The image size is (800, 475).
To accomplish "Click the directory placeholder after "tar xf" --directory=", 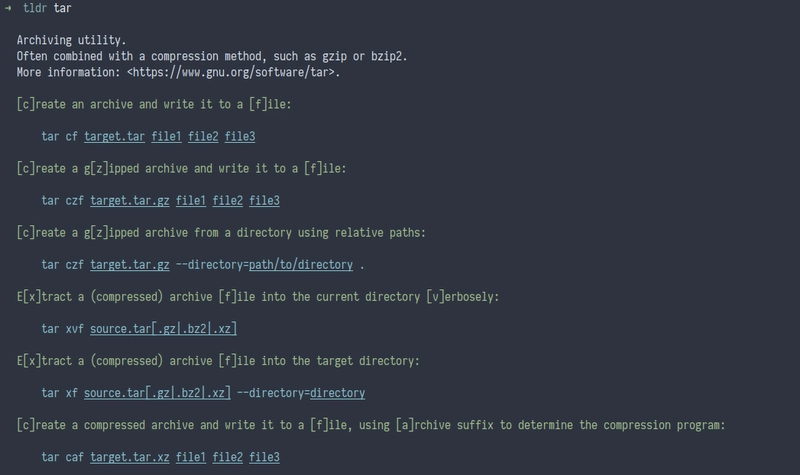I will [x=337, y=393].
